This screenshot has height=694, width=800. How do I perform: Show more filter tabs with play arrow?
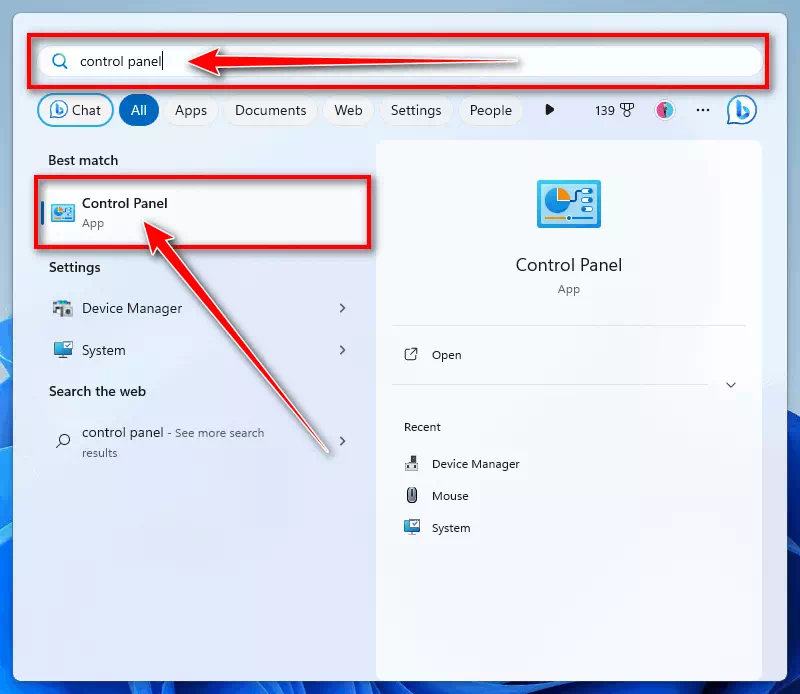pyautogui.click(x=549, y=110)
